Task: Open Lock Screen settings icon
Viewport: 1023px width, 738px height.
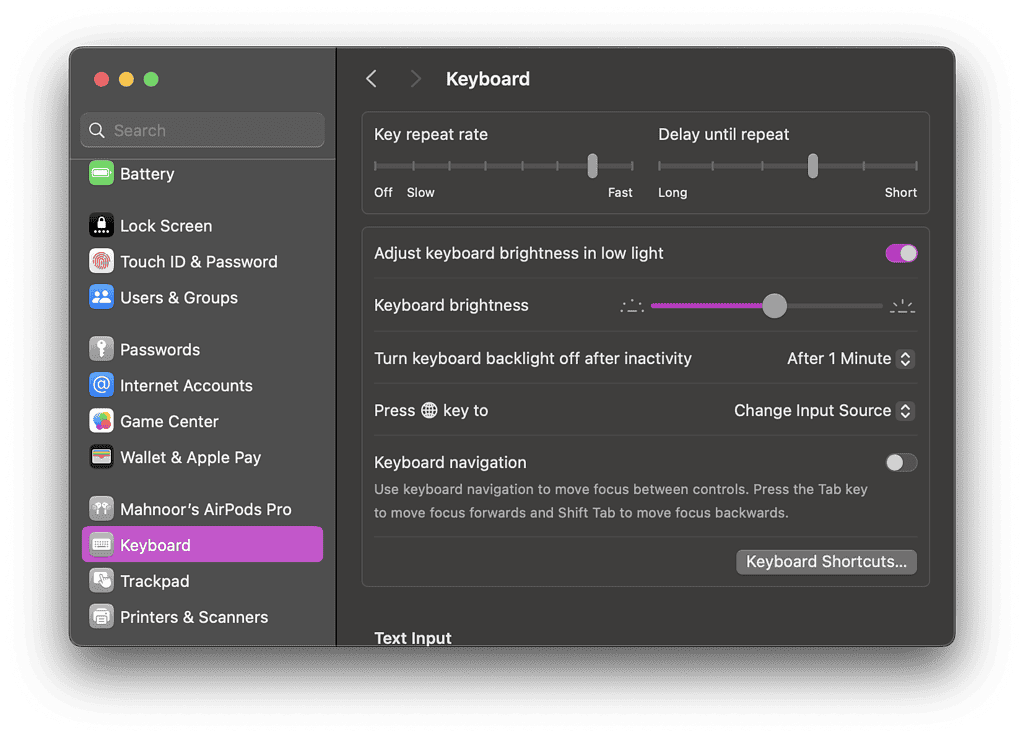Action: (101, 226)
